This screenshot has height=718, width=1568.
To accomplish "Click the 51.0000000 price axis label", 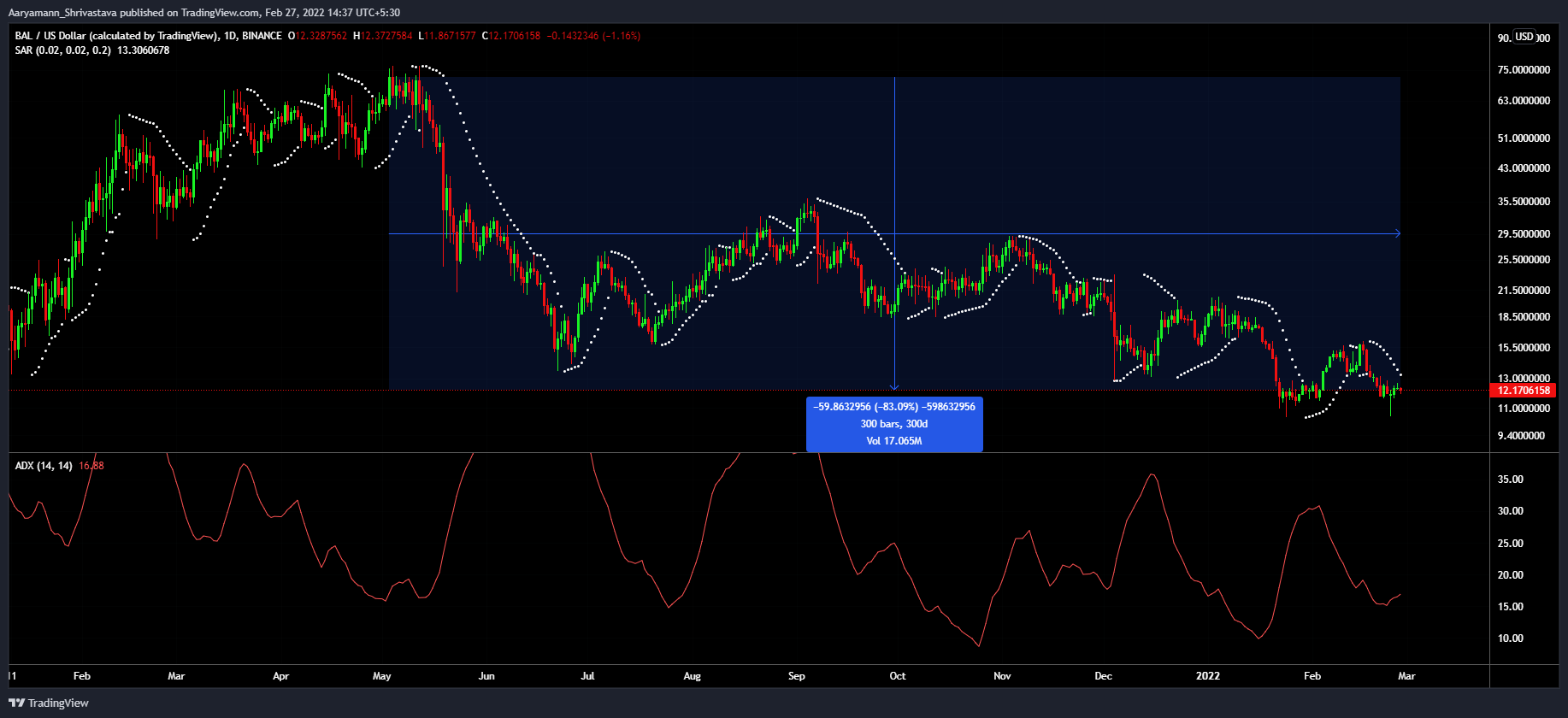I will click(x=1524, y=138).
